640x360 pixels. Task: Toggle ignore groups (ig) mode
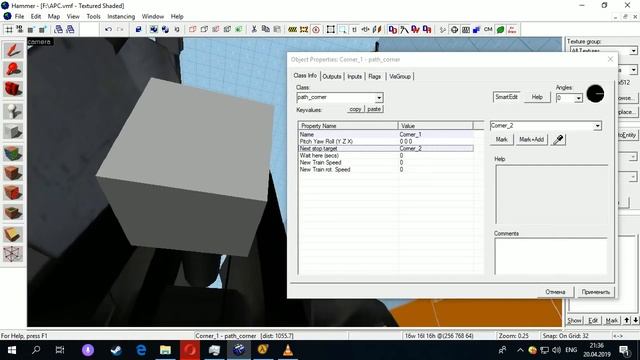177,29
